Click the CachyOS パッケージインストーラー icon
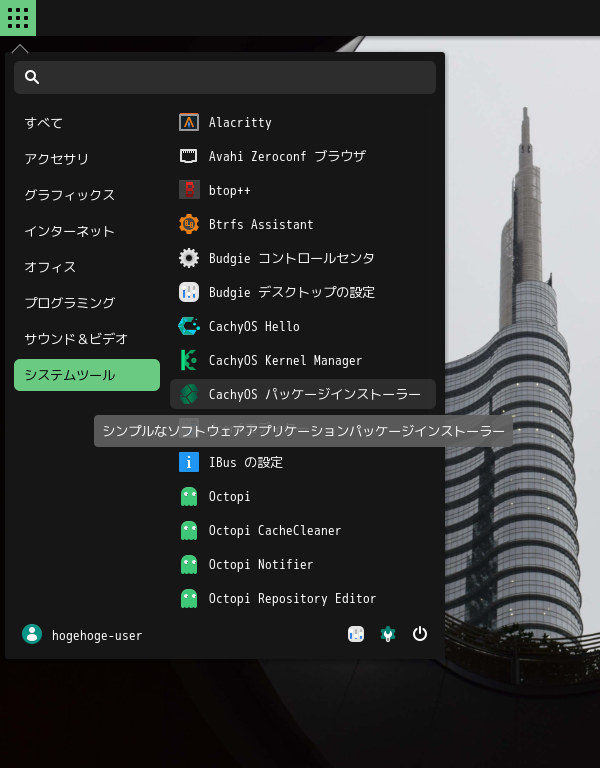 point(189,394)
